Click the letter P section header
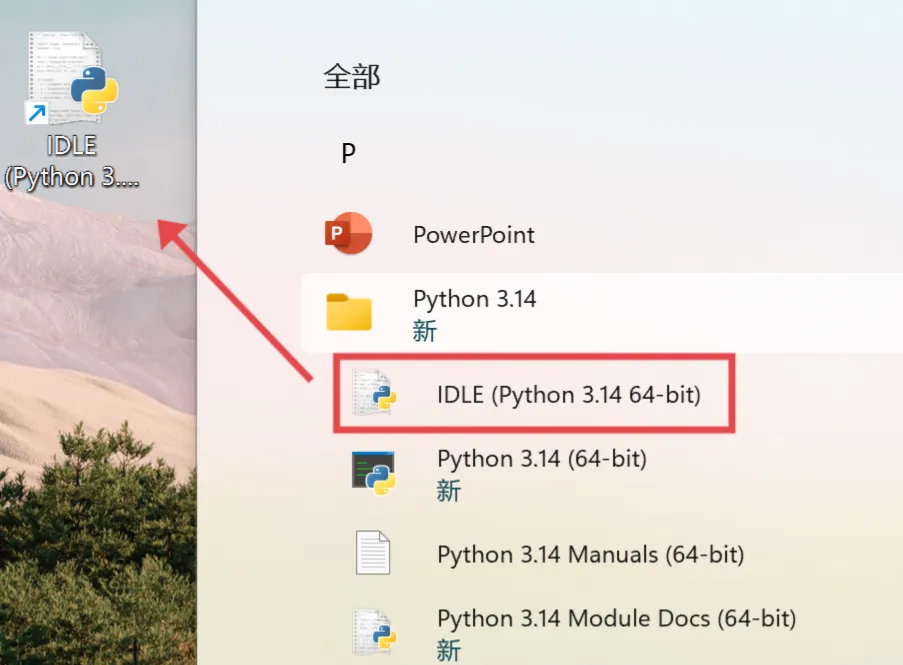The image size is (903, 665). coord(348,153)
